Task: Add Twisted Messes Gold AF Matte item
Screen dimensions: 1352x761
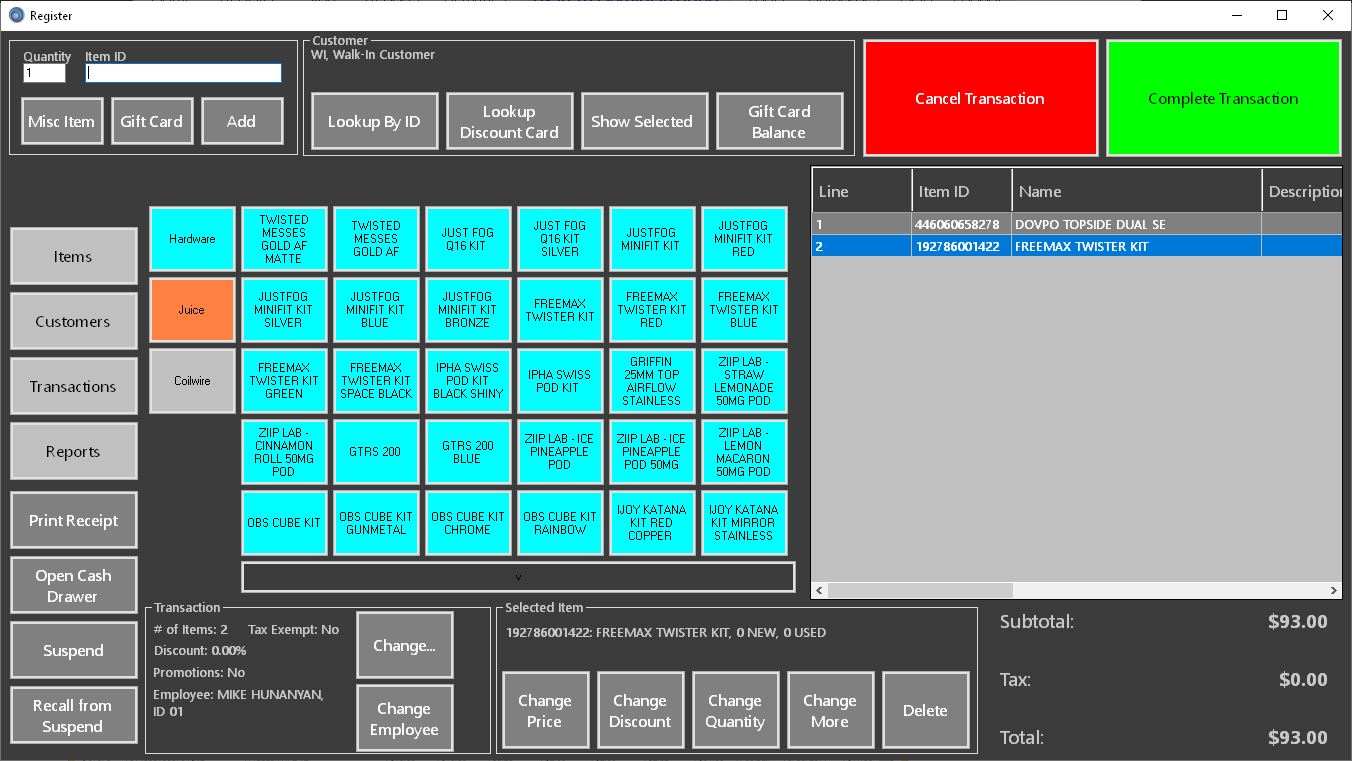Action: [284, 239]
